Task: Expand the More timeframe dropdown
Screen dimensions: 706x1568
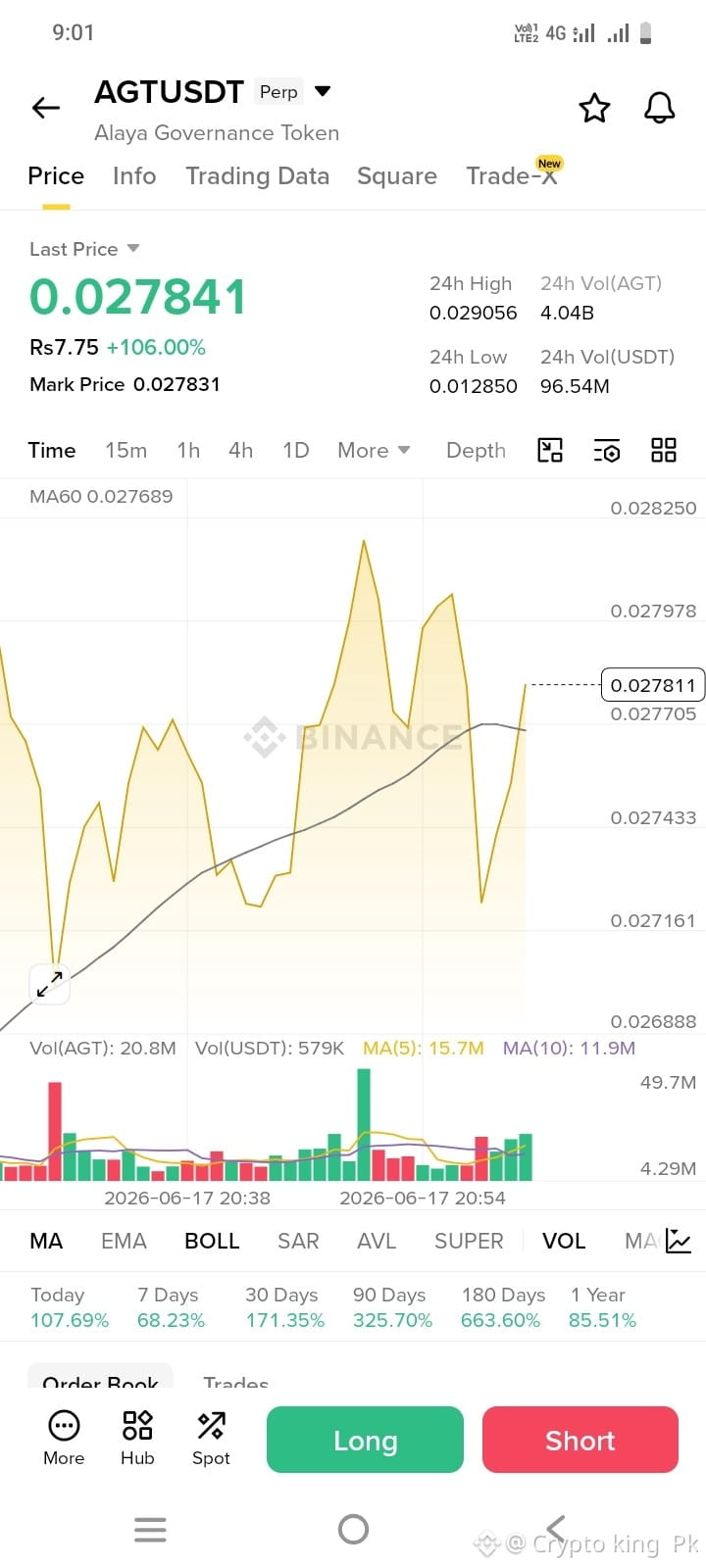Action: [x=374, y=450]
